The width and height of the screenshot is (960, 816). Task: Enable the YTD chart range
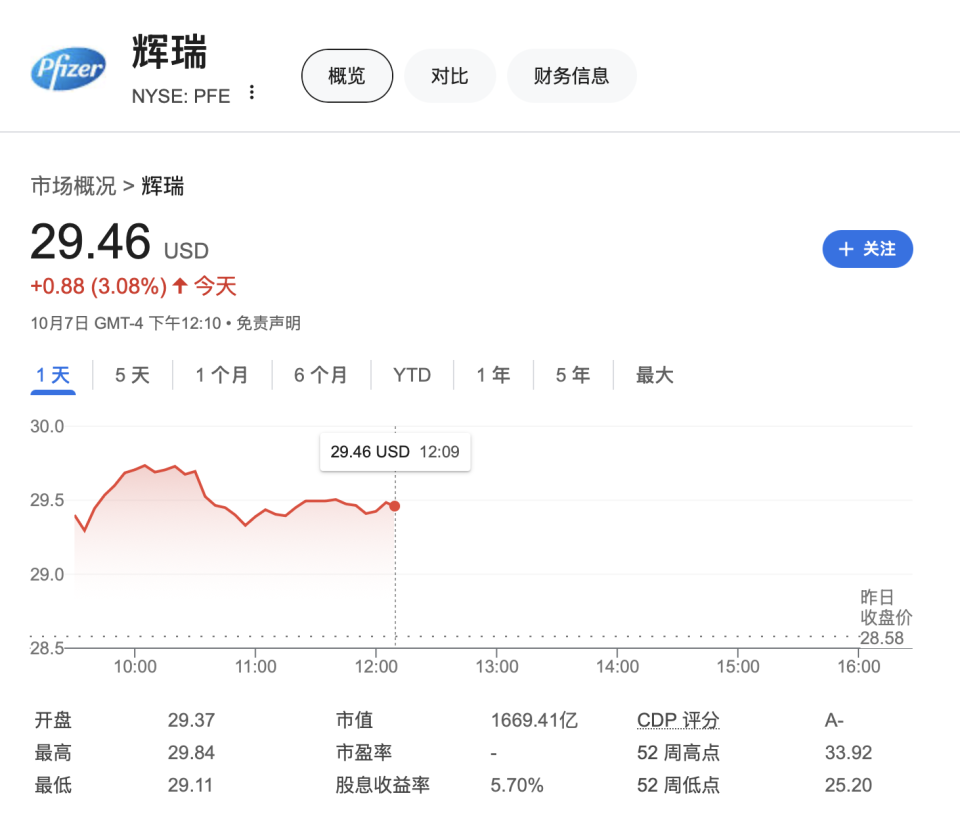tap(412, 374)
